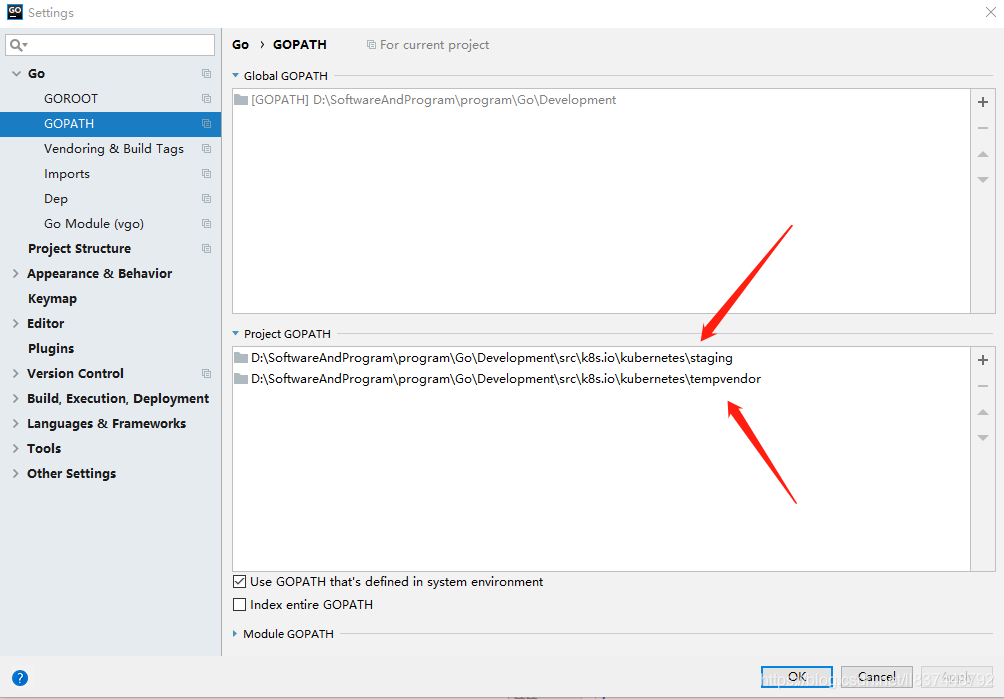The height and width of the screenshot is (699, 1004).
Task: Expand Appearance & Behavior section
Action: pyautogui.click(x=16, y=273)
